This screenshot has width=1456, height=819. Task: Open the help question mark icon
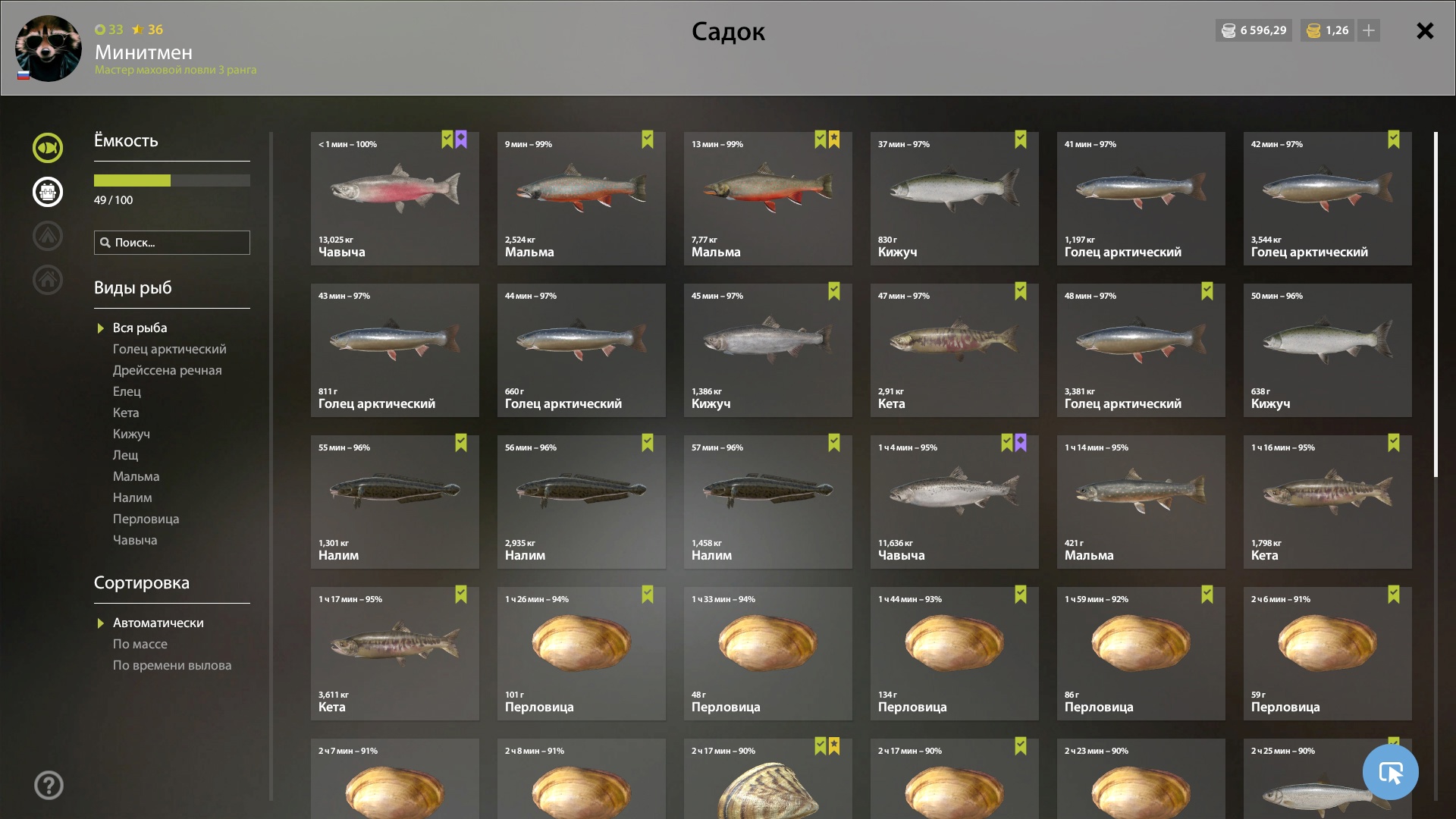(x=49, y=785)
